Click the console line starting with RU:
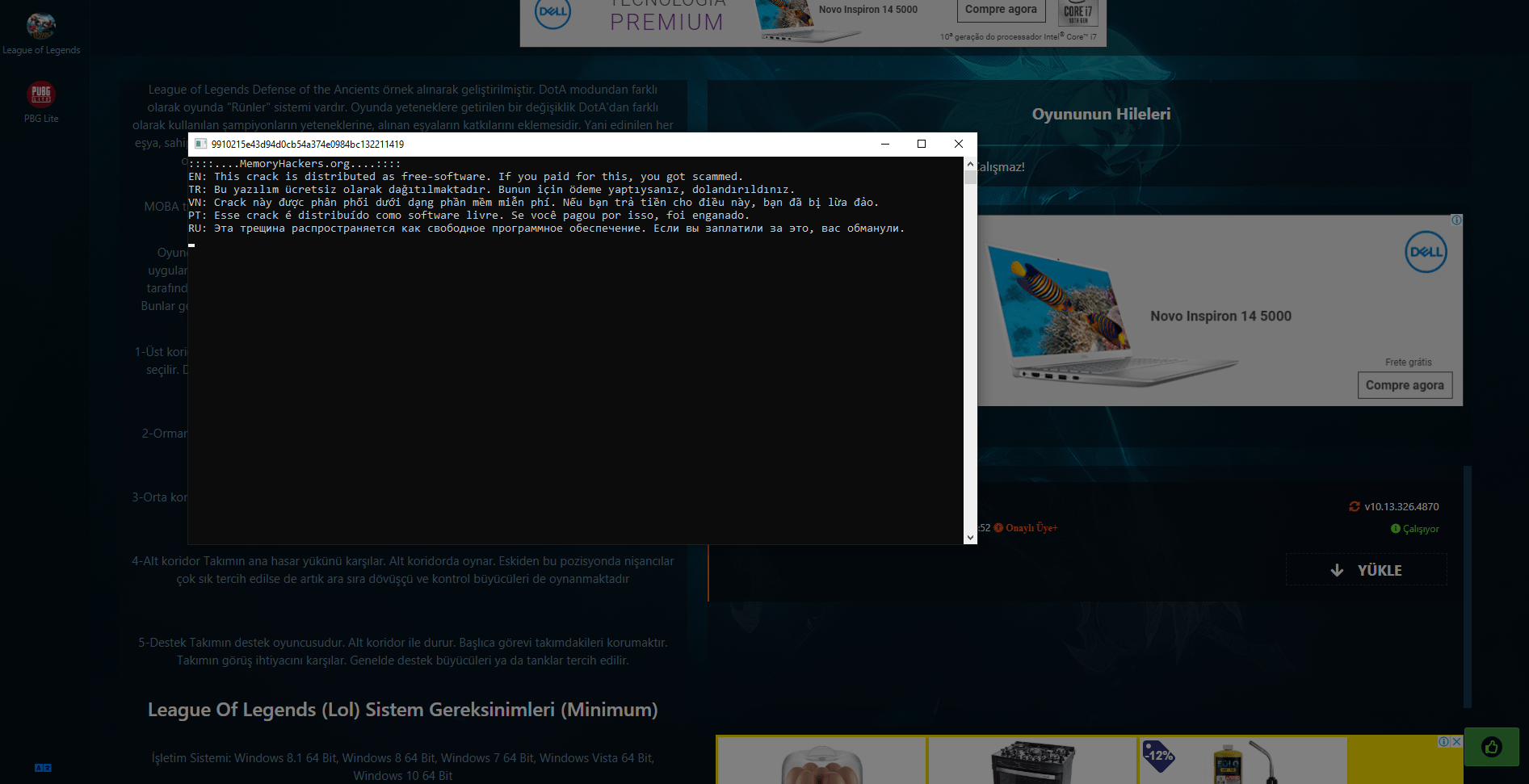Image resolution: width=1529 pixels, height=784 pixels. pos(547,228)
